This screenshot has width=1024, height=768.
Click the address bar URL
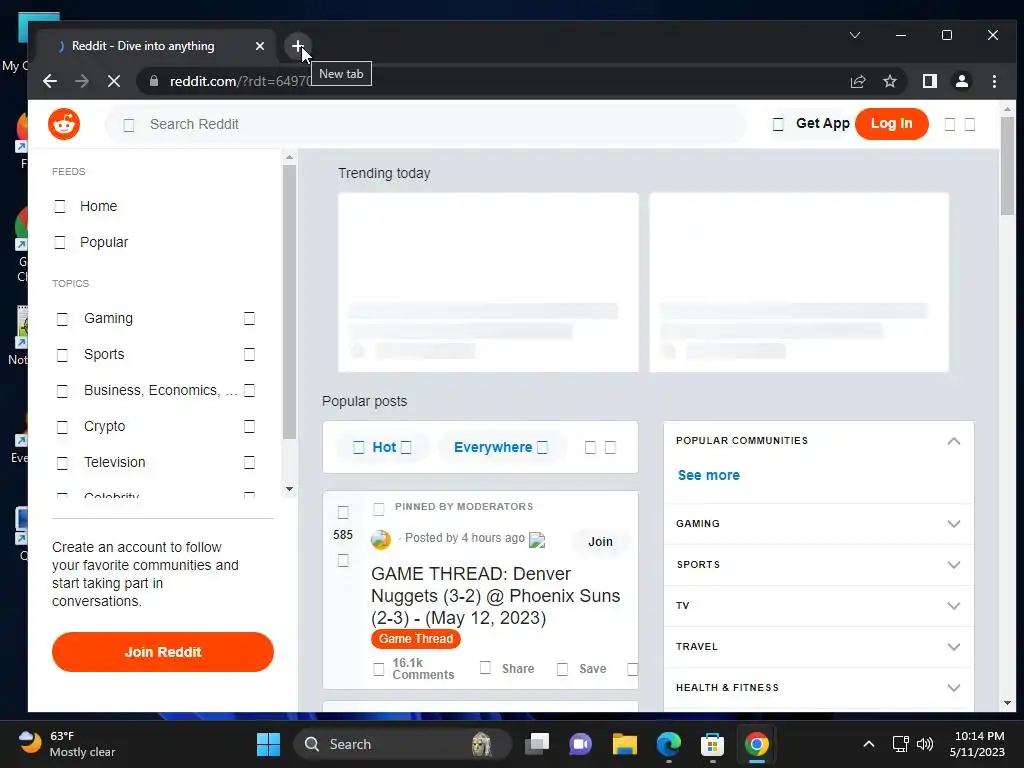click(240, 81)
